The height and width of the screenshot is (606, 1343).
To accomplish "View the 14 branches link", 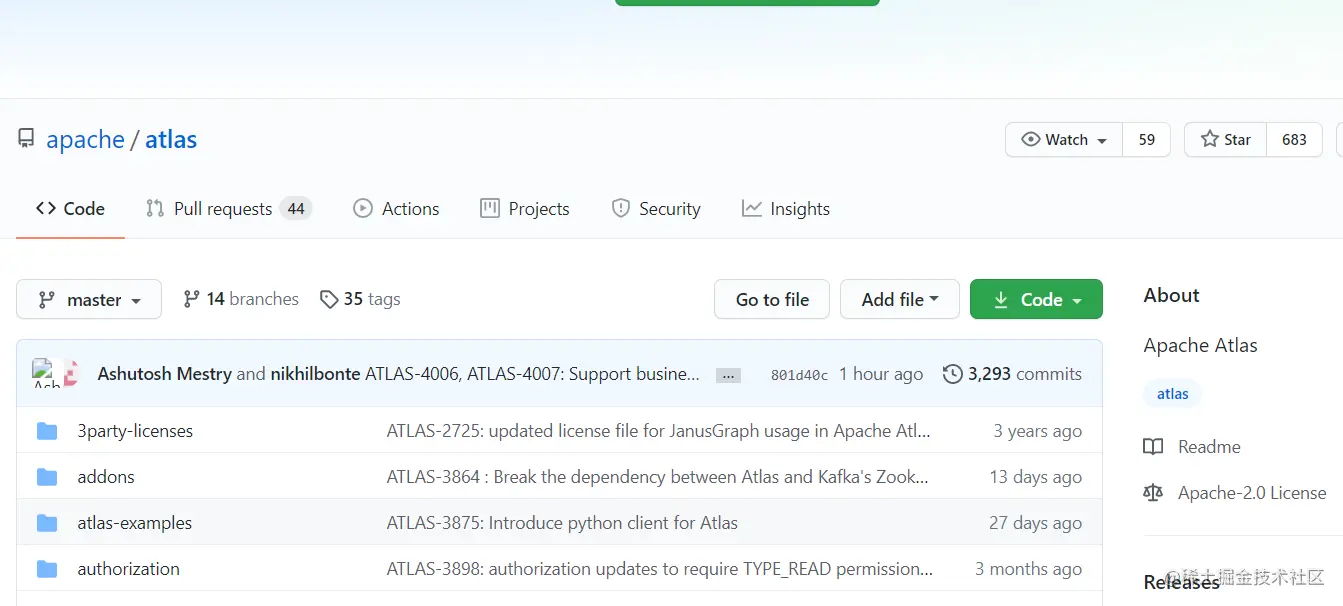I will [241, 299].
